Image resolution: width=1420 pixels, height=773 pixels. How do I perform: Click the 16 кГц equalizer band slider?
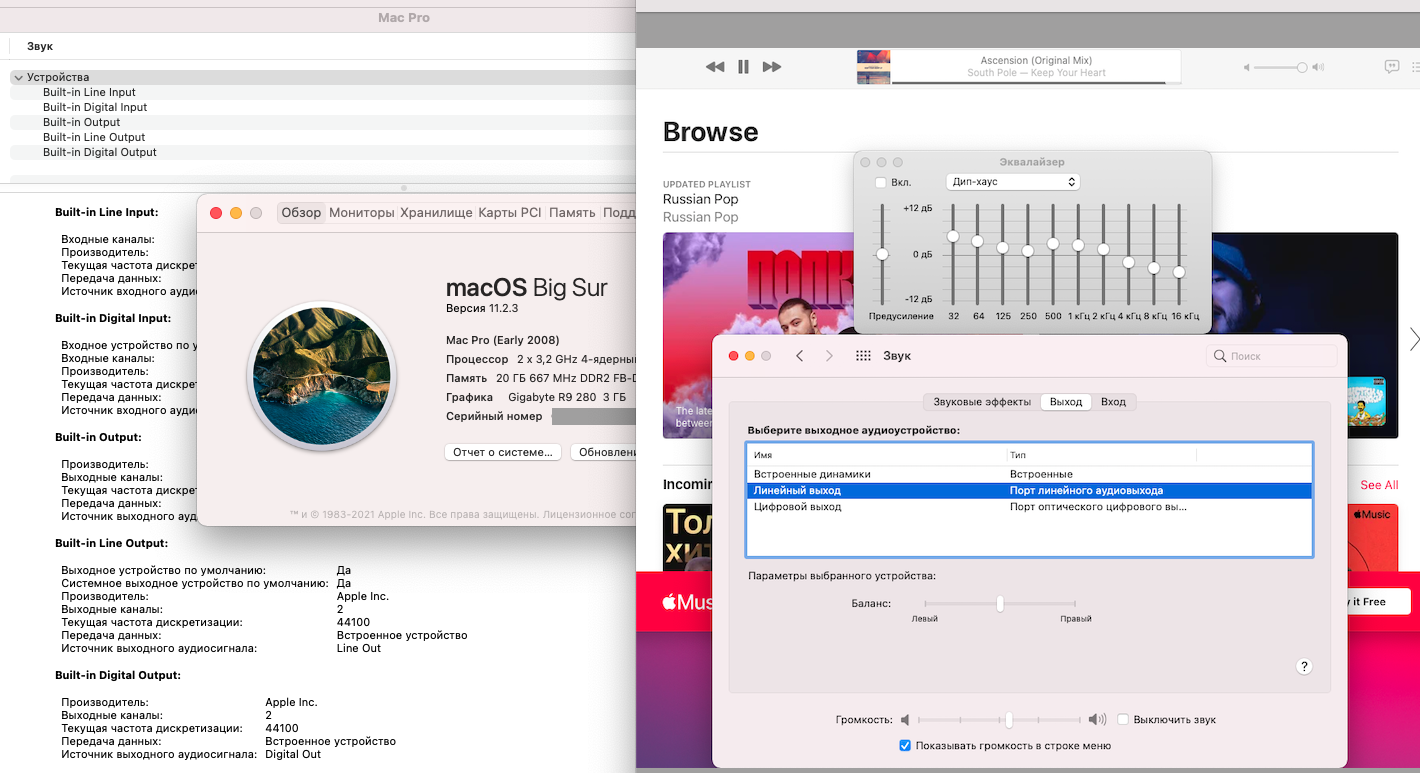[1179, 254]
